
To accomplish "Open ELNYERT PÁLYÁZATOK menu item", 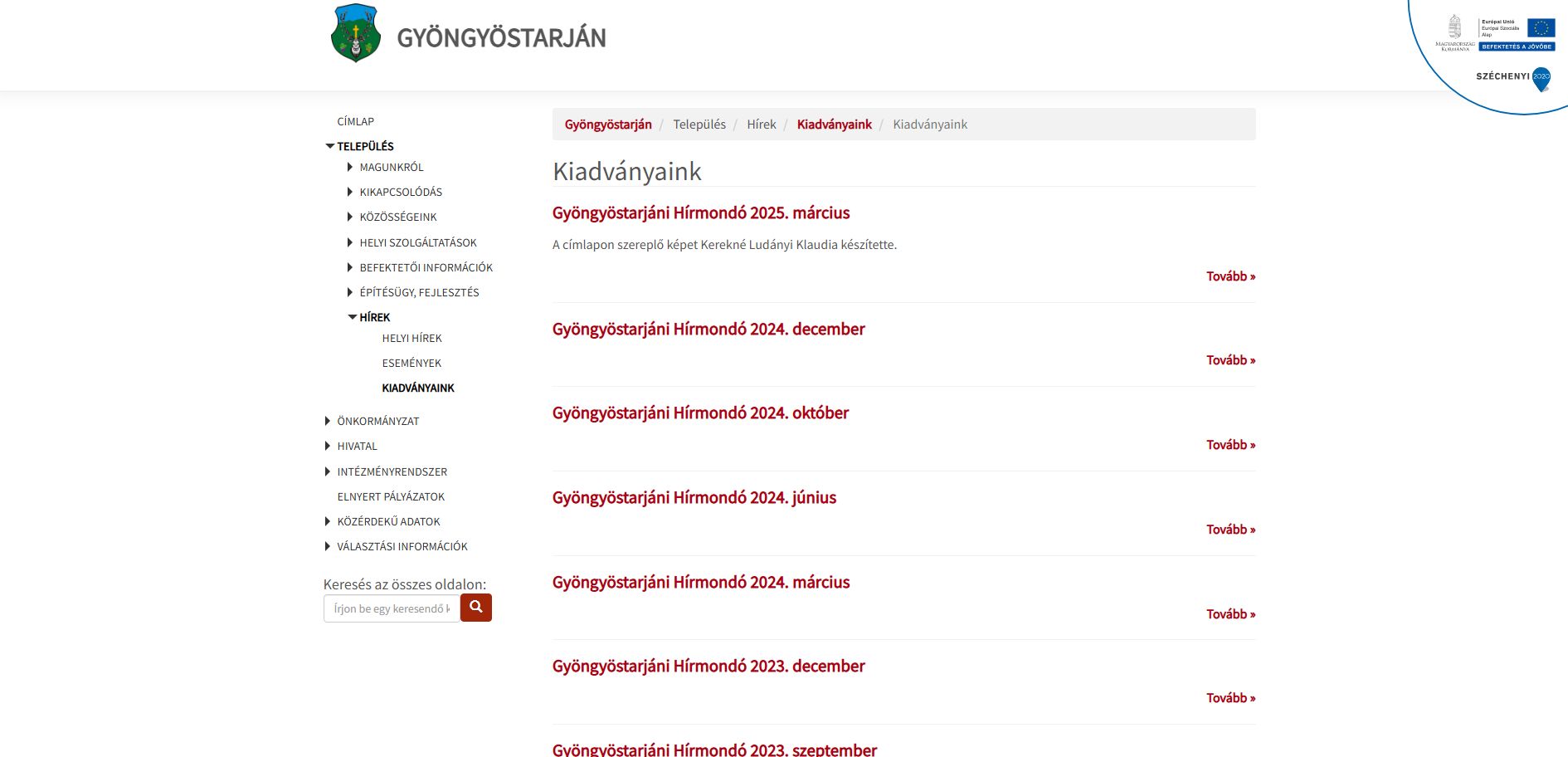I will pyautogui.click(x=391, y=496).
